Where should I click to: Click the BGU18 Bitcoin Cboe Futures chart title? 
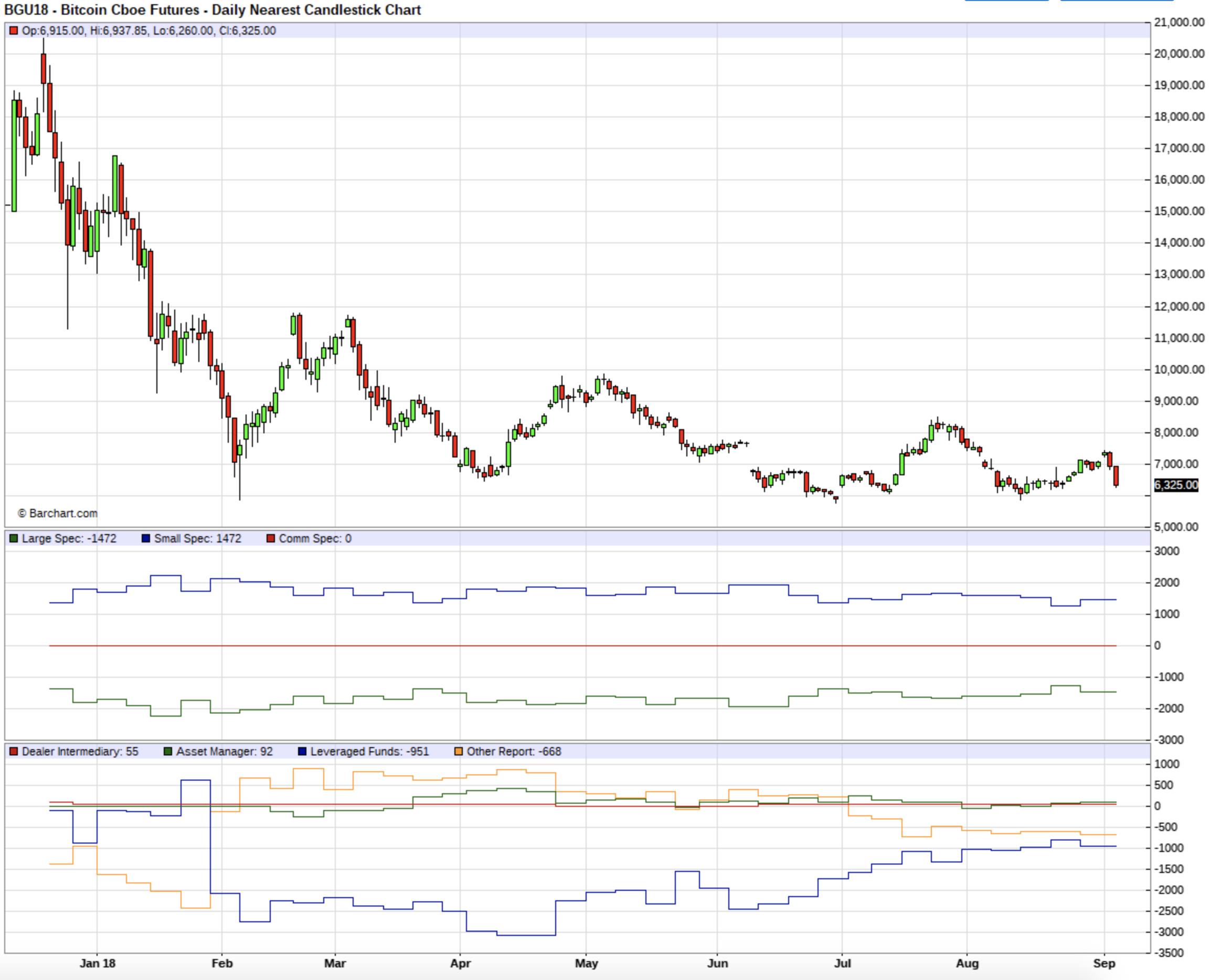[213, 9]
